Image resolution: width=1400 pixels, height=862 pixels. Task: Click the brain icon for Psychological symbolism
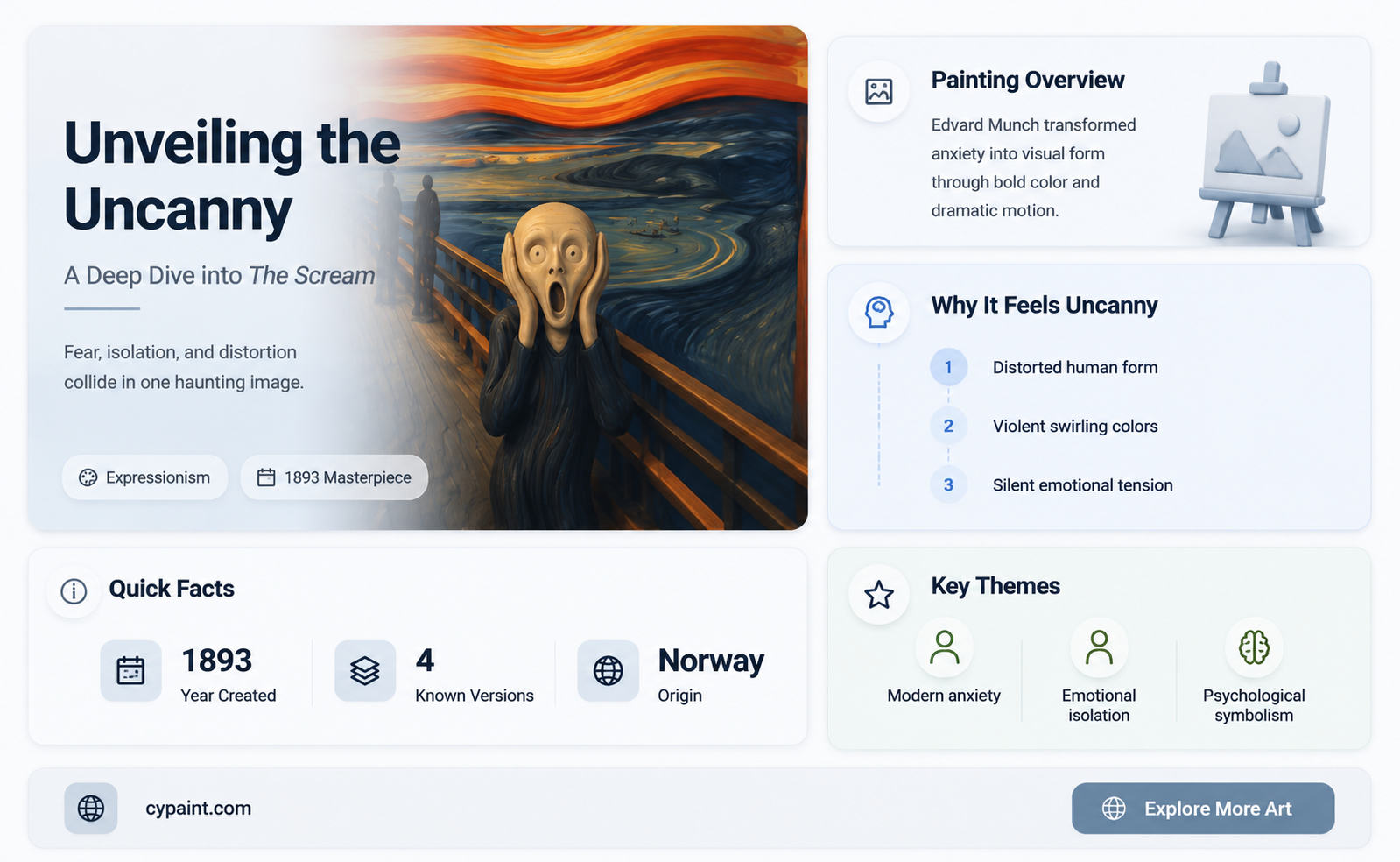pos(1254,647)
